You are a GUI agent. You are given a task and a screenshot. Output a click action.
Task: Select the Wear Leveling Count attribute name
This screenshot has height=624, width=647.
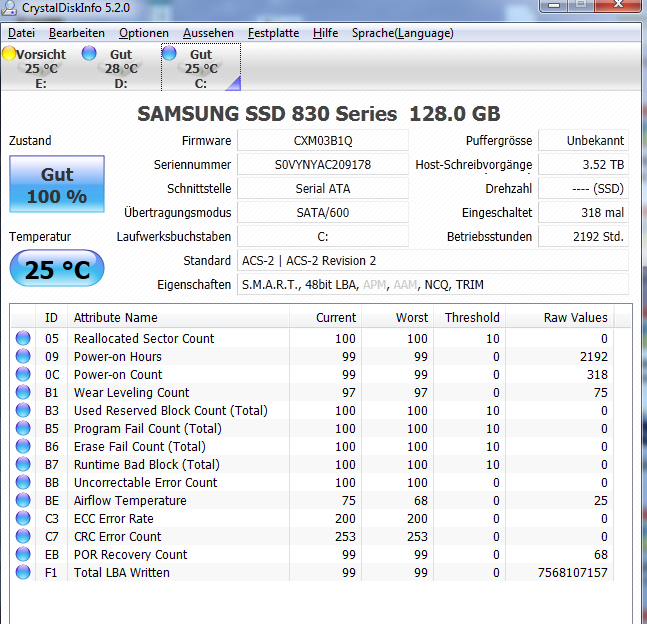click(131, 392)
